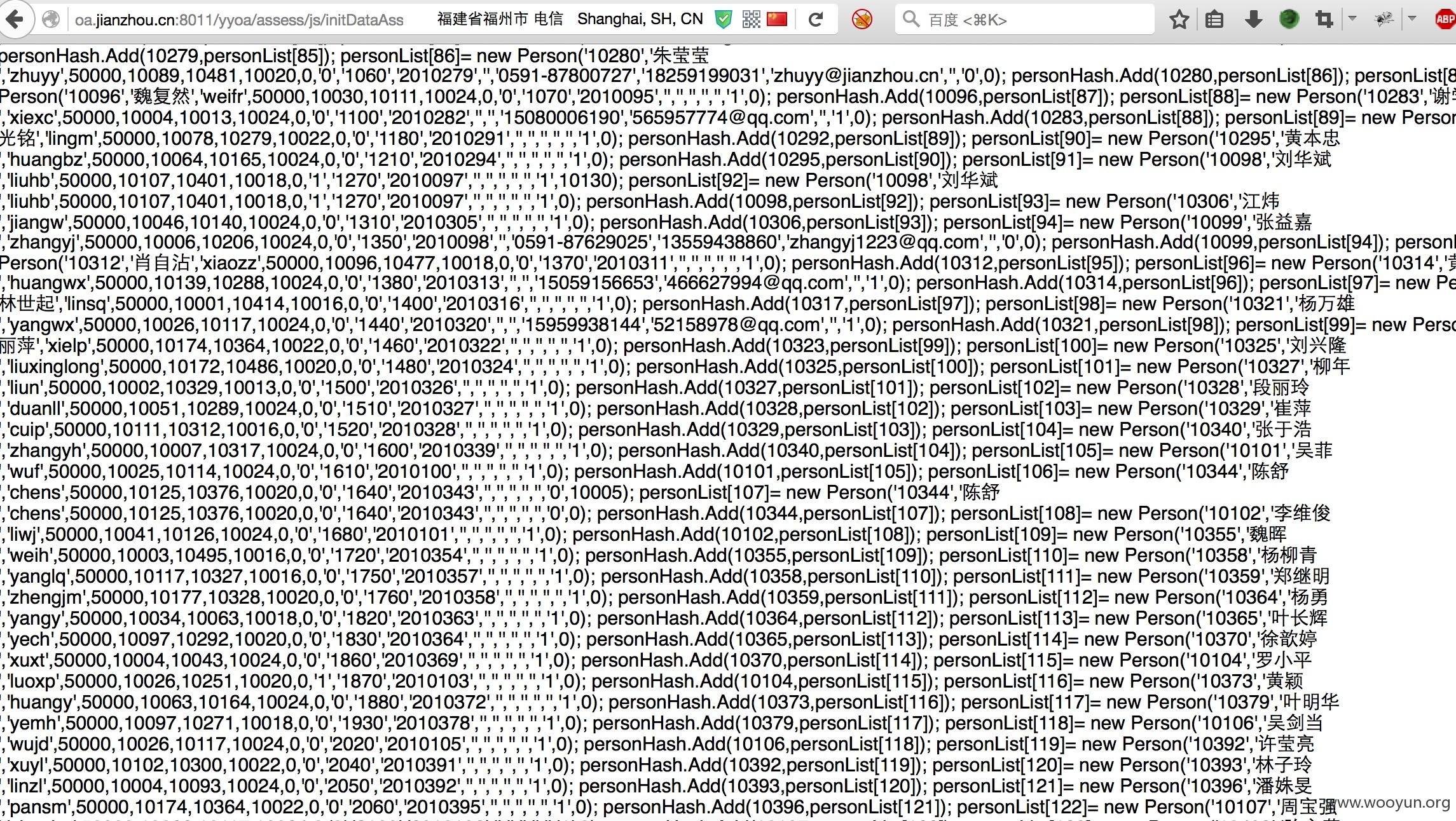The width and height of the screenshot is (1456, 821).
Task: Click the name '林子玲'
Action: pyautogui.click(x=1284, y=764)
